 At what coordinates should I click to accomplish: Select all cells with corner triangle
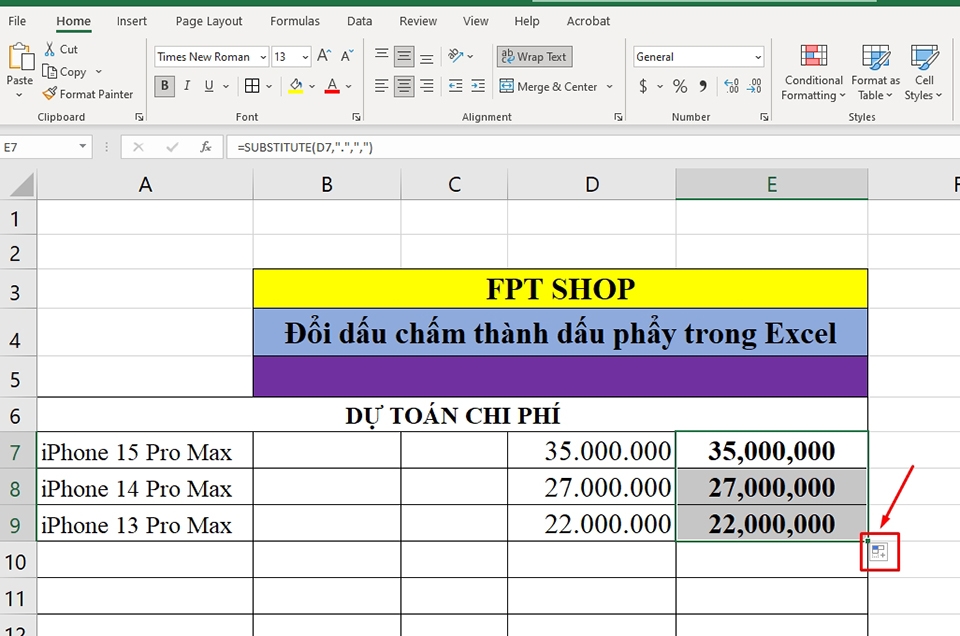click(x=22, y=184)
